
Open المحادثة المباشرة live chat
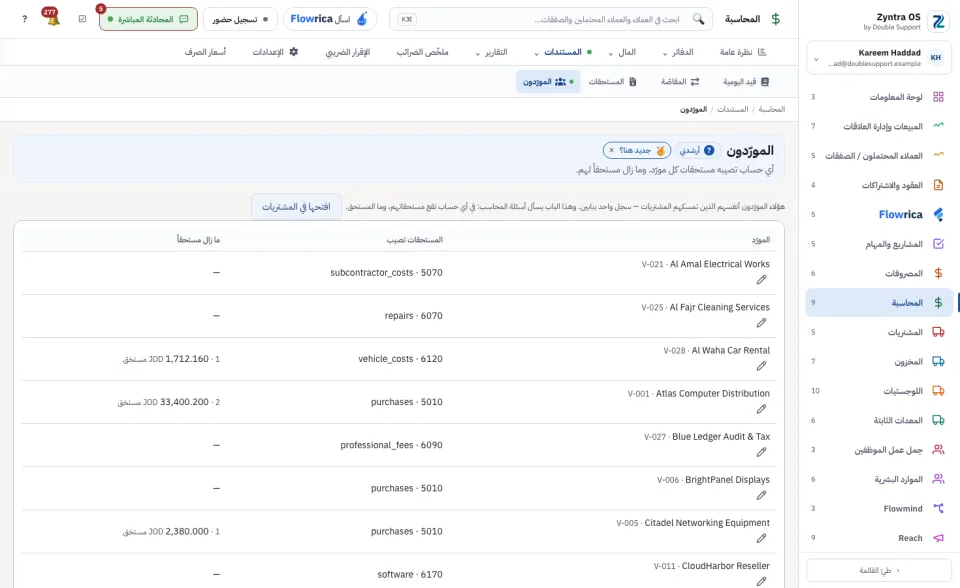(x=148, y=19)
